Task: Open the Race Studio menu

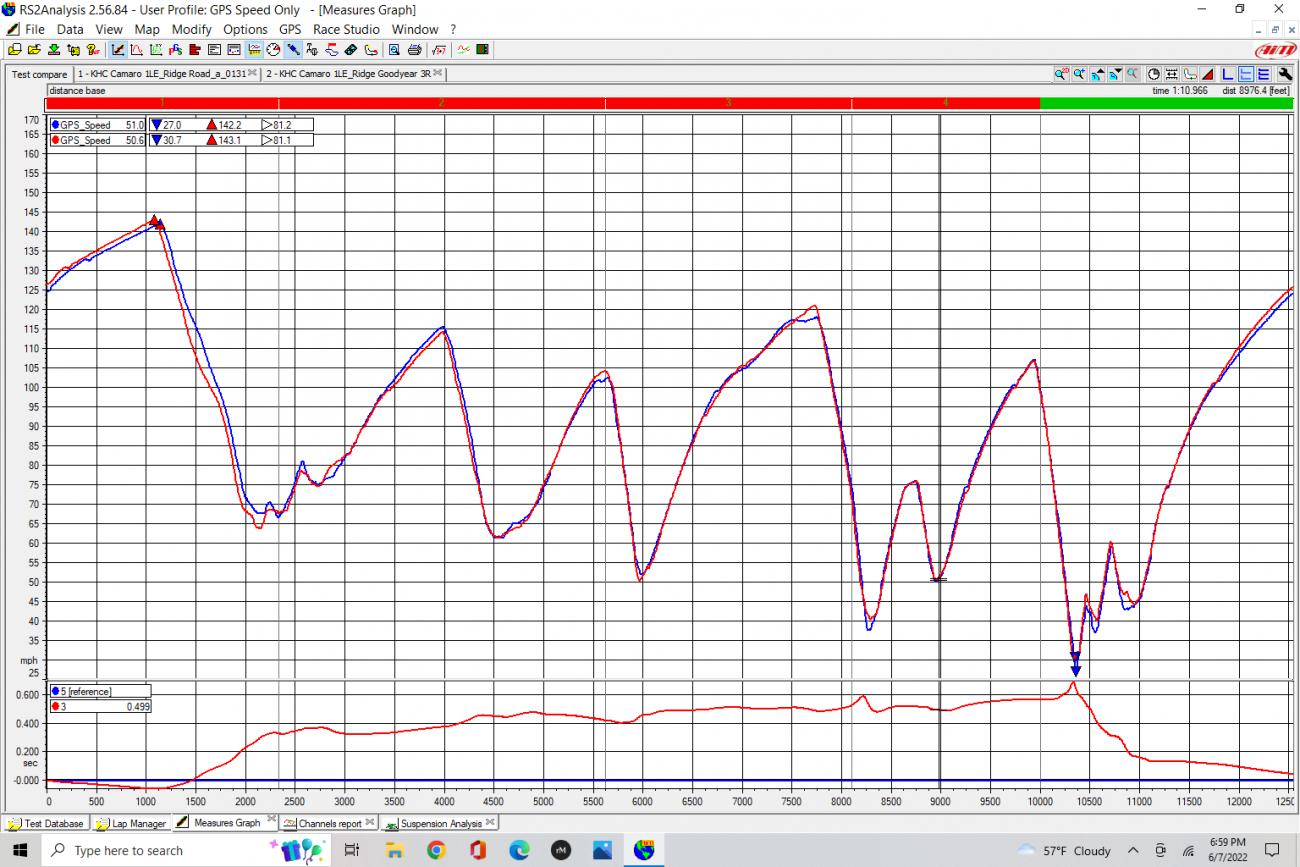Action: click(x=346, y=29)
